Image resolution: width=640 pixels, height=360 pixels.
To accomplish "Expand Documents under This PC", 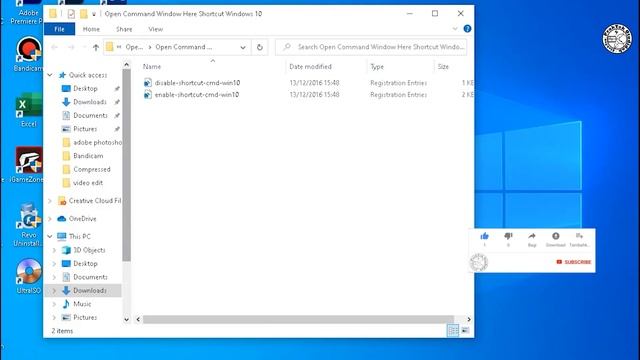I will coord(54,277).
